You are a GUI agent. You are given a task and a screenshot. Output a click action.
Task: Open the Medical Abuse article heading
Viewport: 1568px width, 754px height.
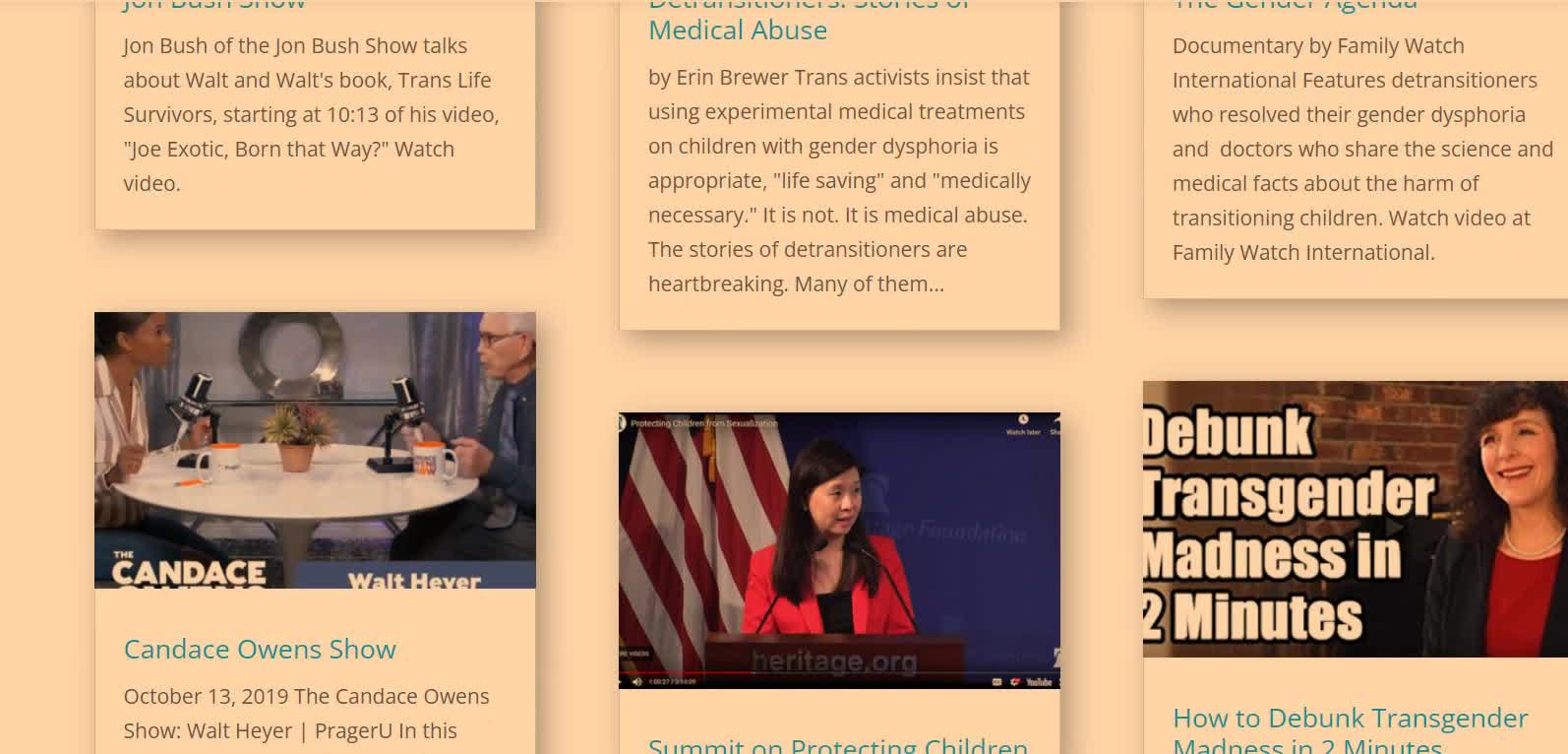point(738,31)
